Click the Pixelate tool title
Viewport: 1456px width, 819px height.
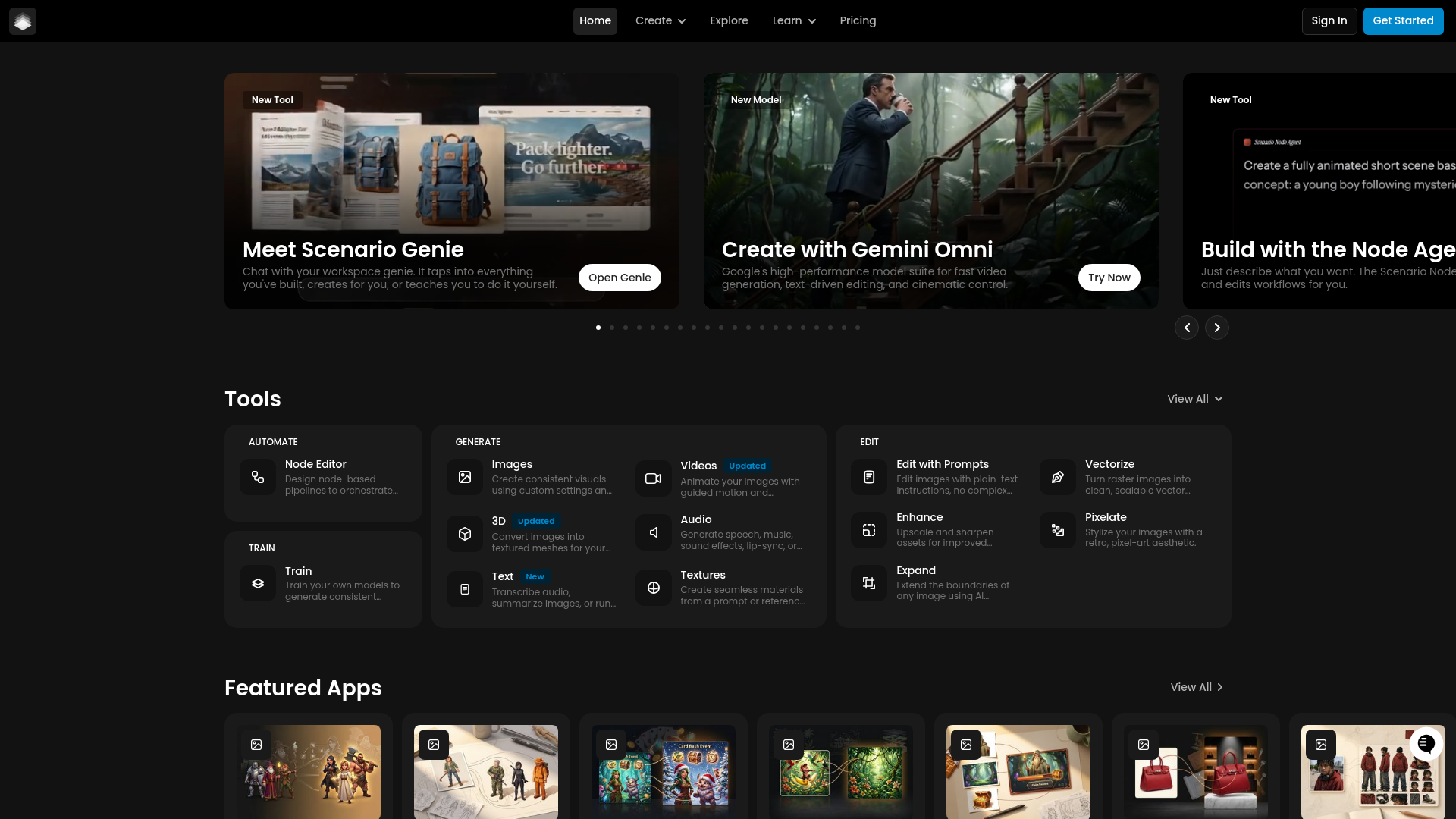[x=1106, y=517]
